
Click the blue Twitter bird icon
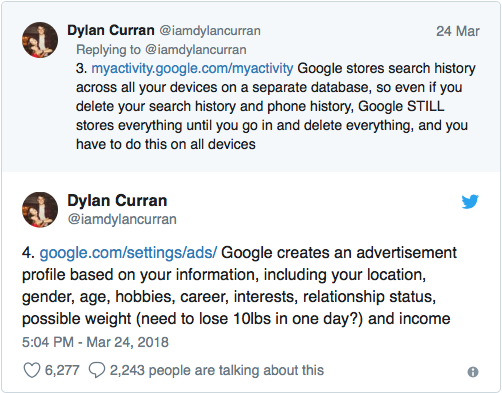pyautogui.click(x=470, y=201)
